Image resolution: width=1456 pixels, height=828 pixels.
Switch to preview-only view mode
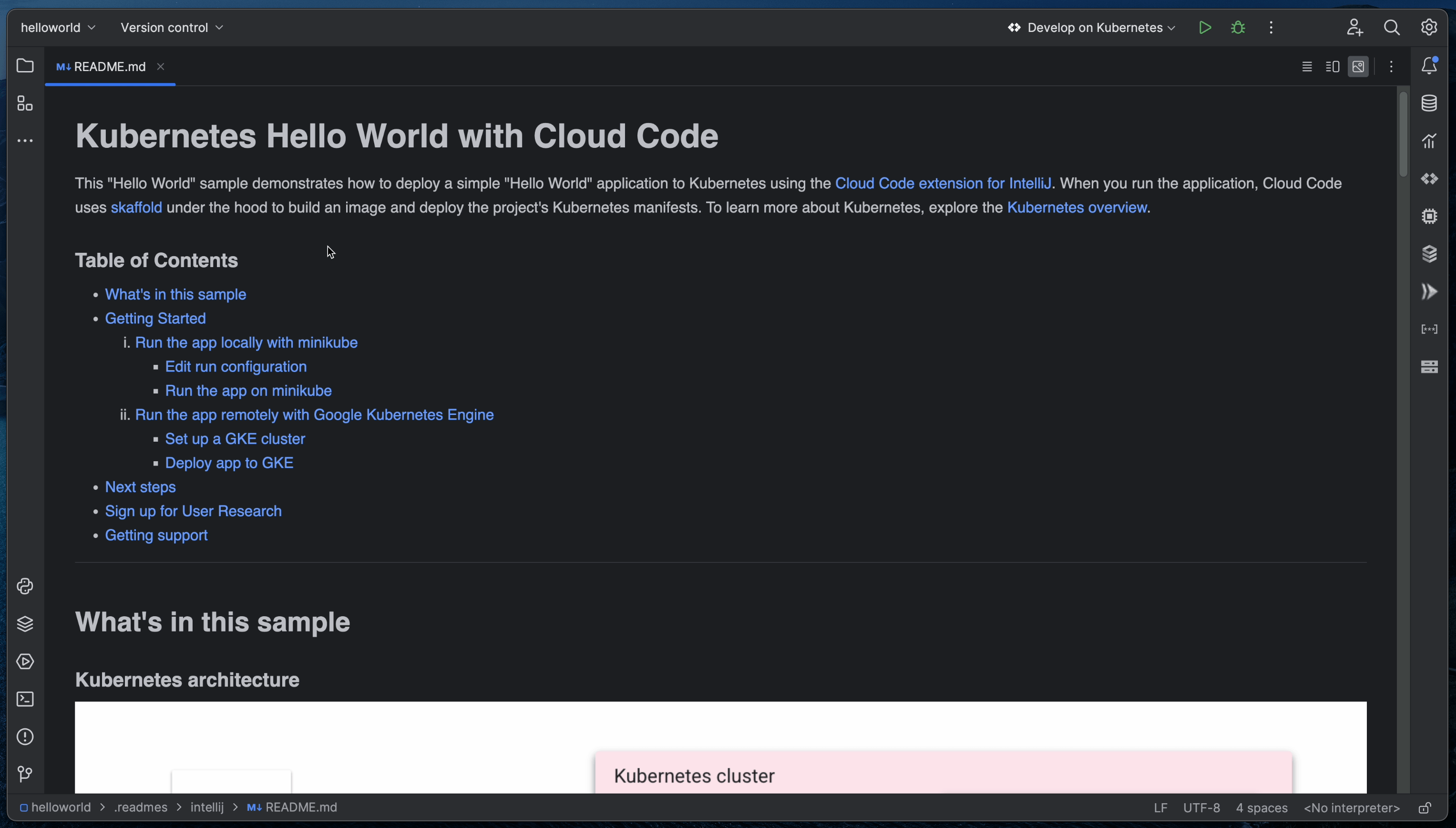point(1358,67)
